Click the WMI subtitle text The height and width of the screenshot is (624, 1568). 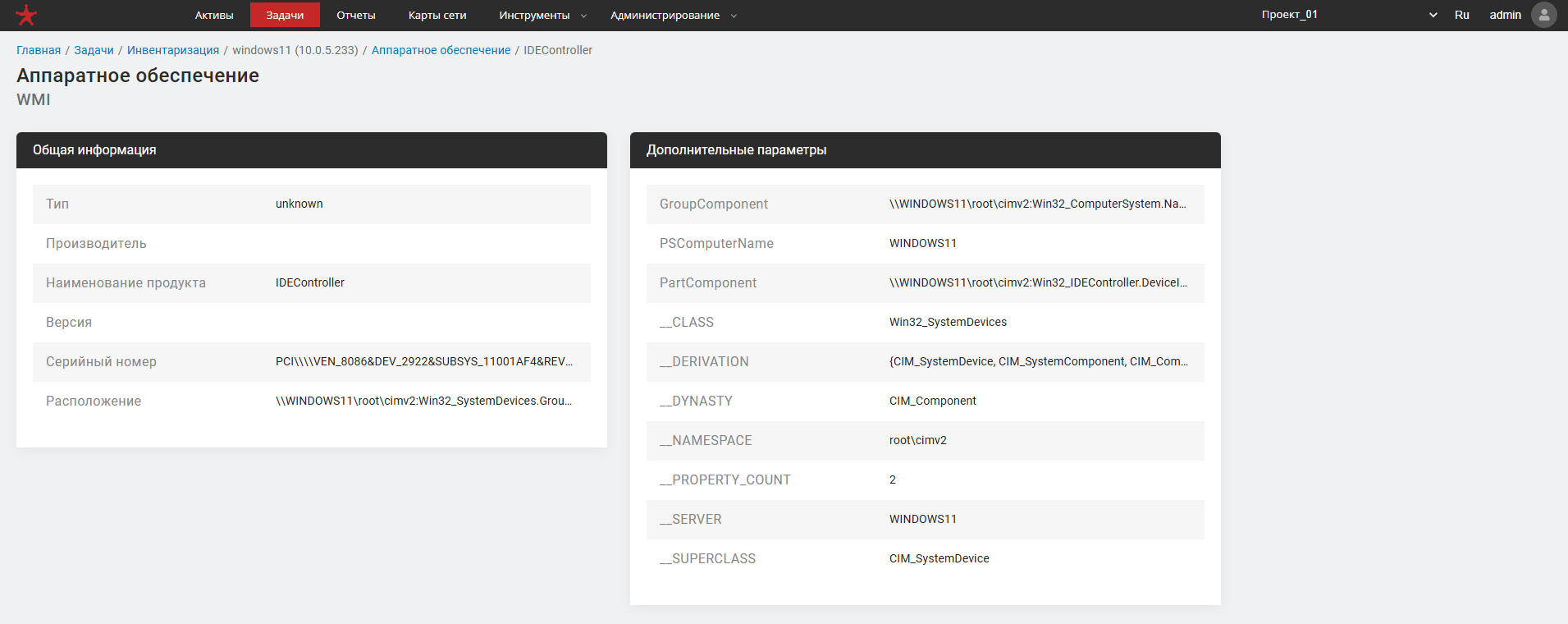[x=34, y=99]
